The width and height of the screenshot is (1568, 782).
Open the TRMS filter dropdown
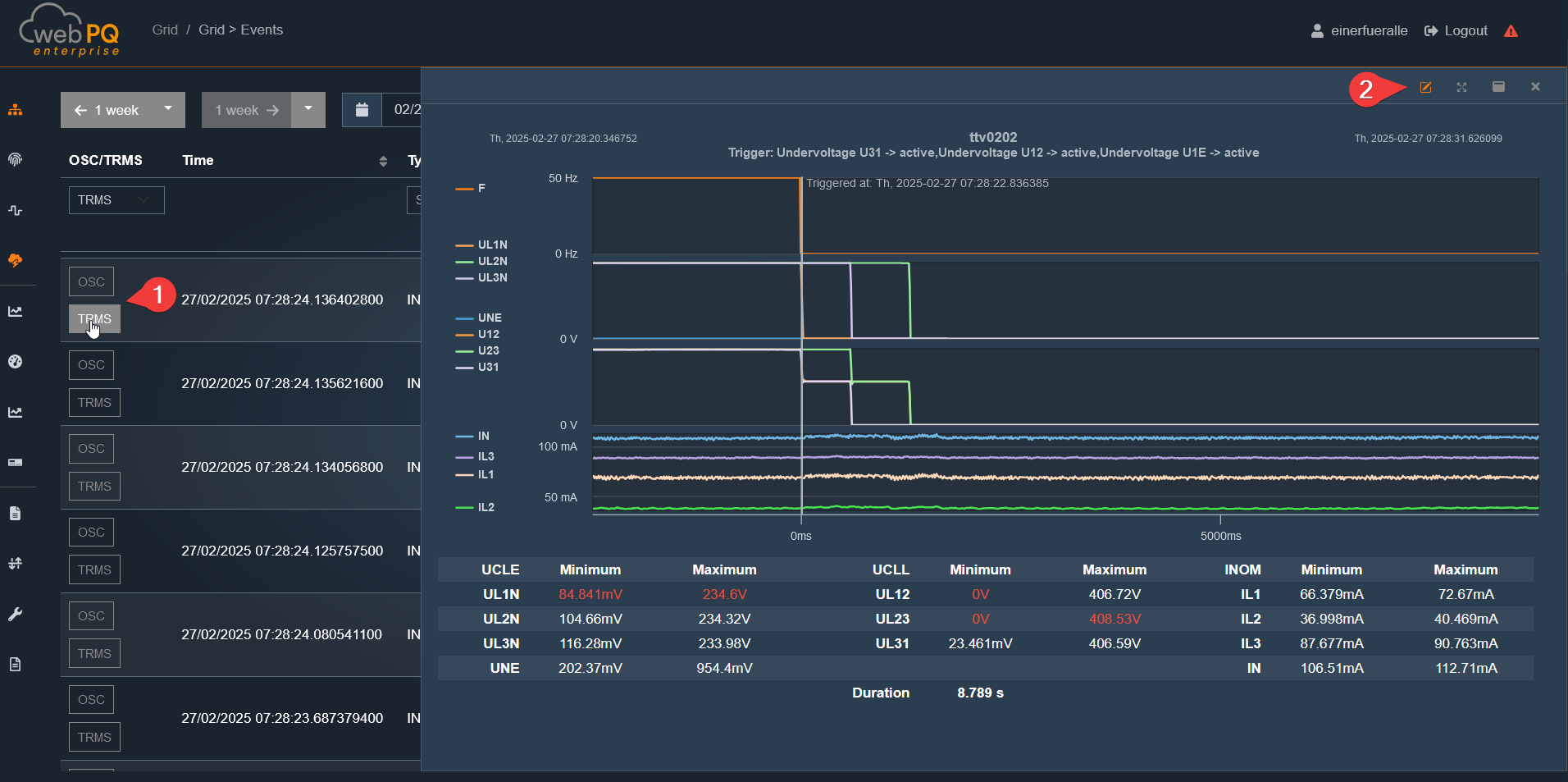click(x=116, y=200)
